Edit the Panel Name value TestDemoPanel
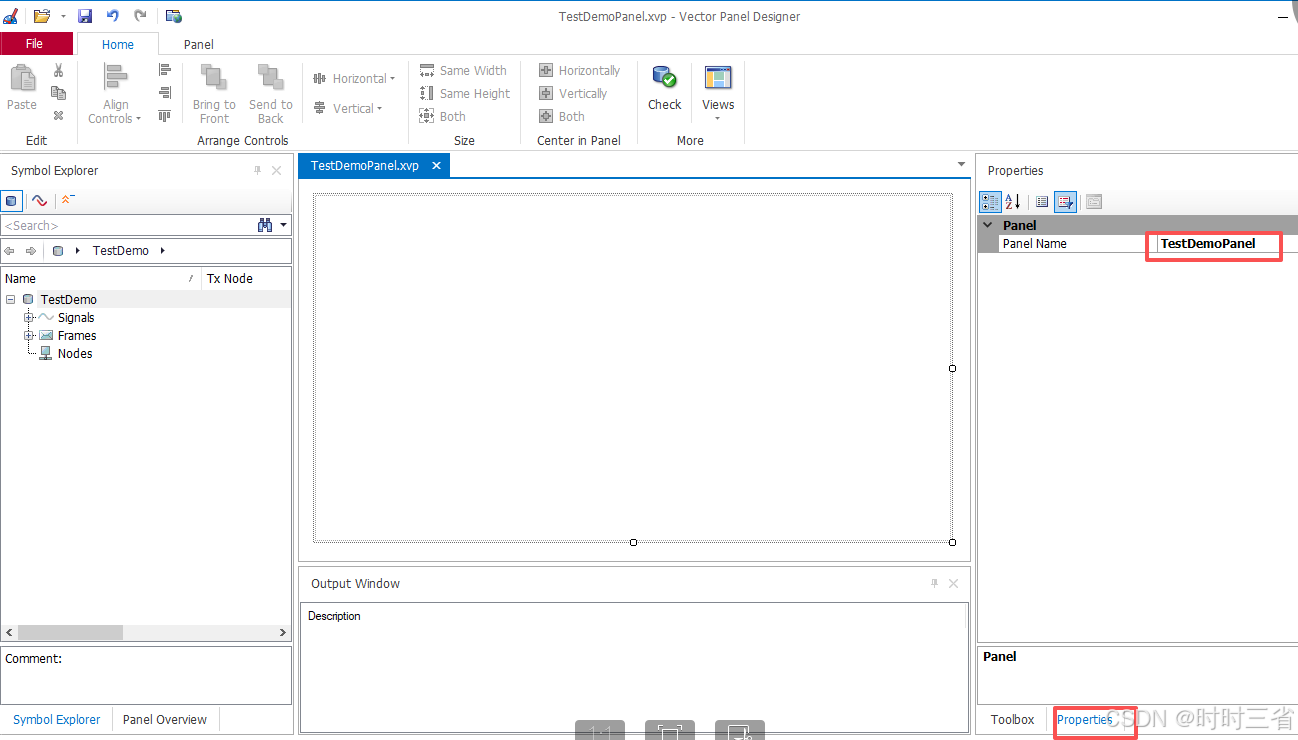 tap(1227, 243)
